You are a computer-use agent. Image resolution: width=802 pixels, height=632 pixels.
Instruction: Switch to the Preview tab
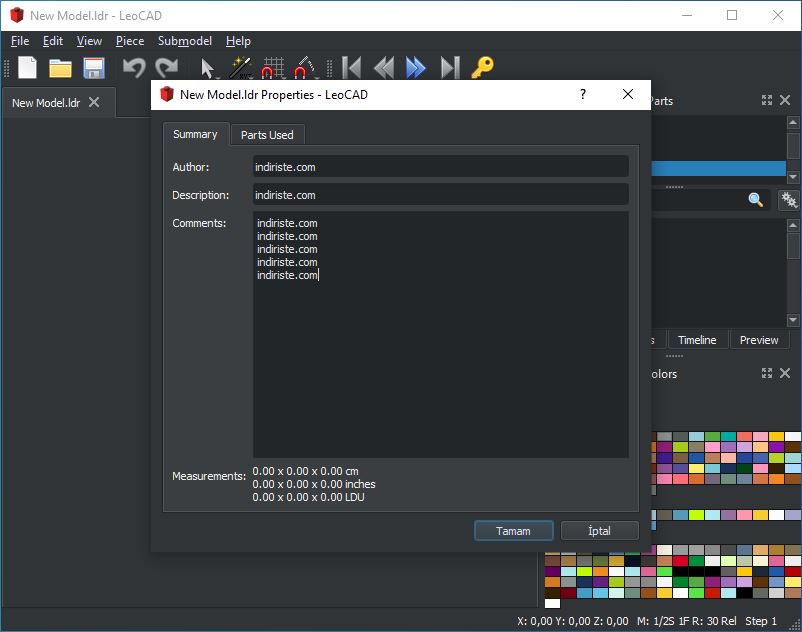click(759, 340)
